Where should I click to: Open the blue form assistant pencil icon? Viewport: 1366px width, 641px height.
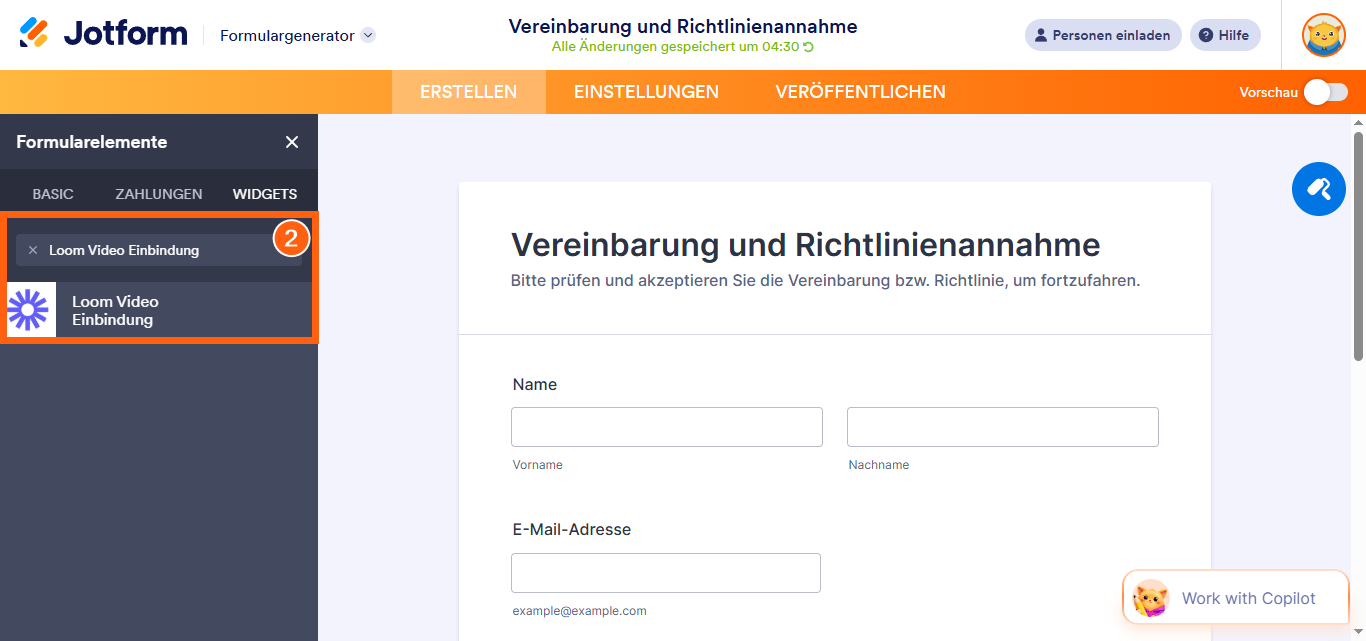click(1318, 188)
